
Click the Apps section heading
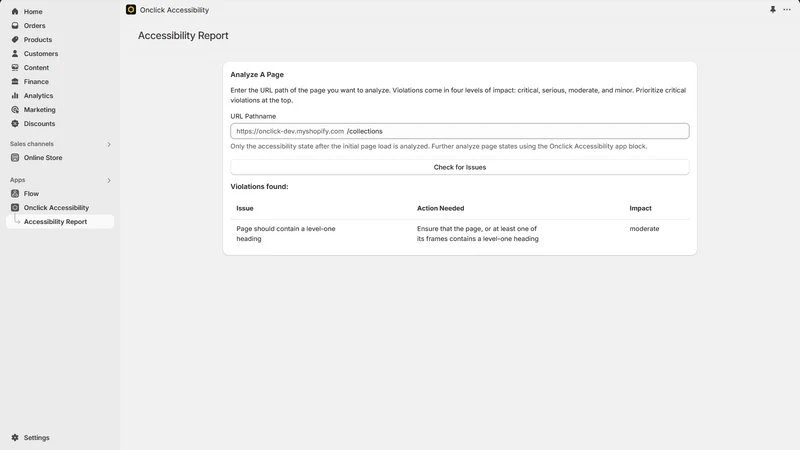[x=17, y=180]
